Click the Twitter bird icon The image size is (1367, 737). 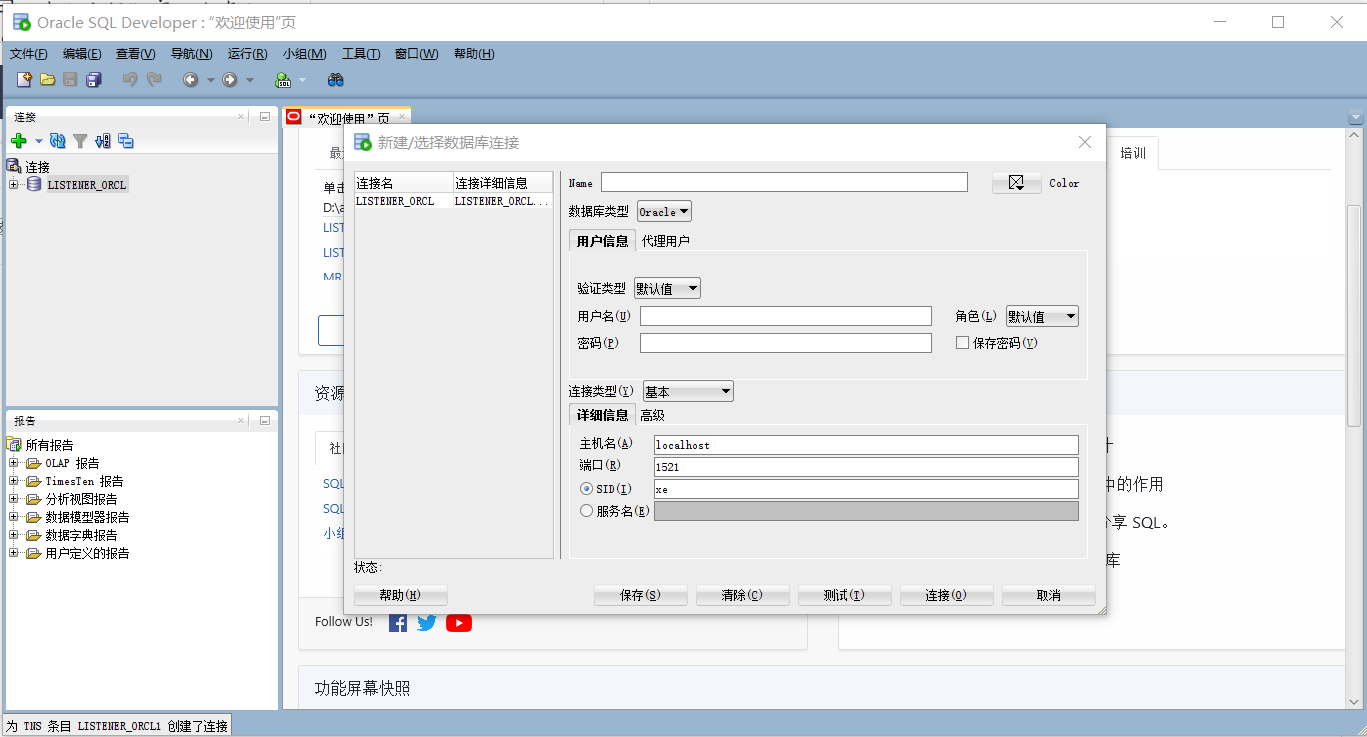coord(427,622)
